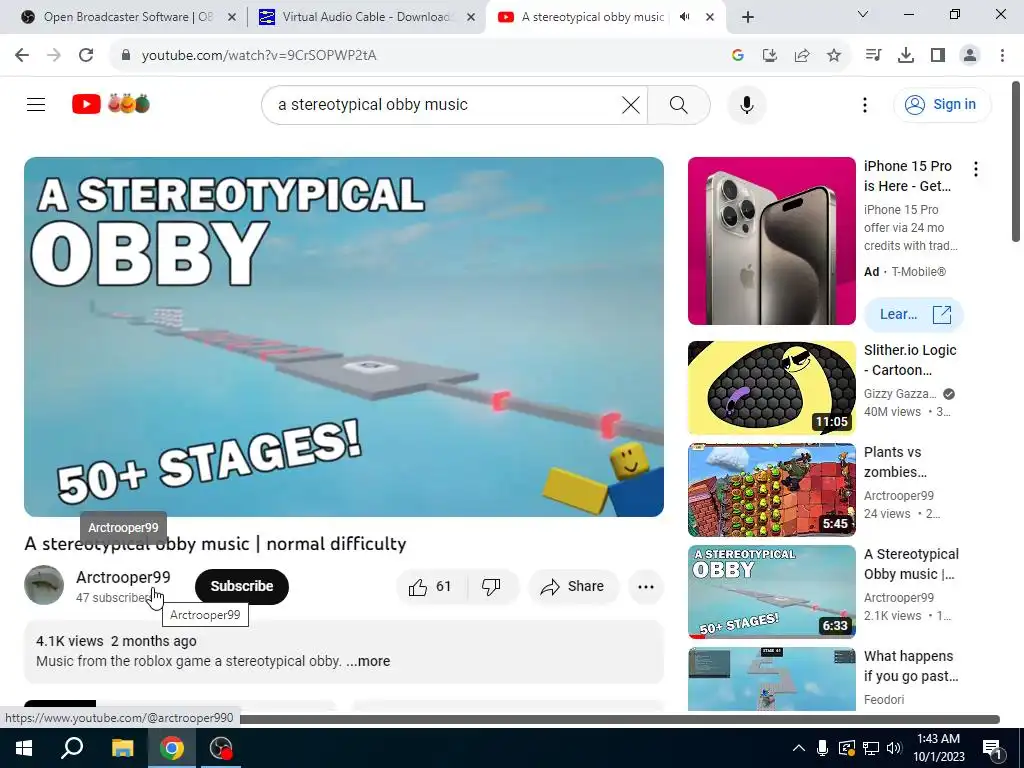The height and width of the screenshot is (768, 1024).
Task: Close the Virtual Audio Cable tab
Action: [x=471, y=17]
